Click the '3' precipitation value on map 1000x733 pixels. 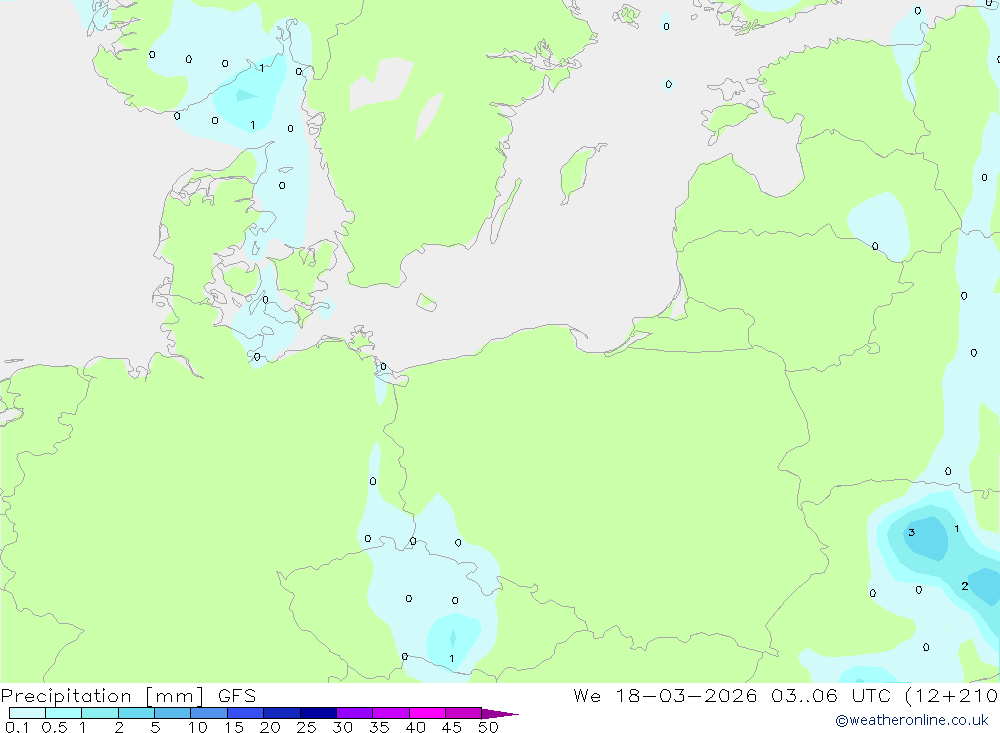click(x=911, y=532)
